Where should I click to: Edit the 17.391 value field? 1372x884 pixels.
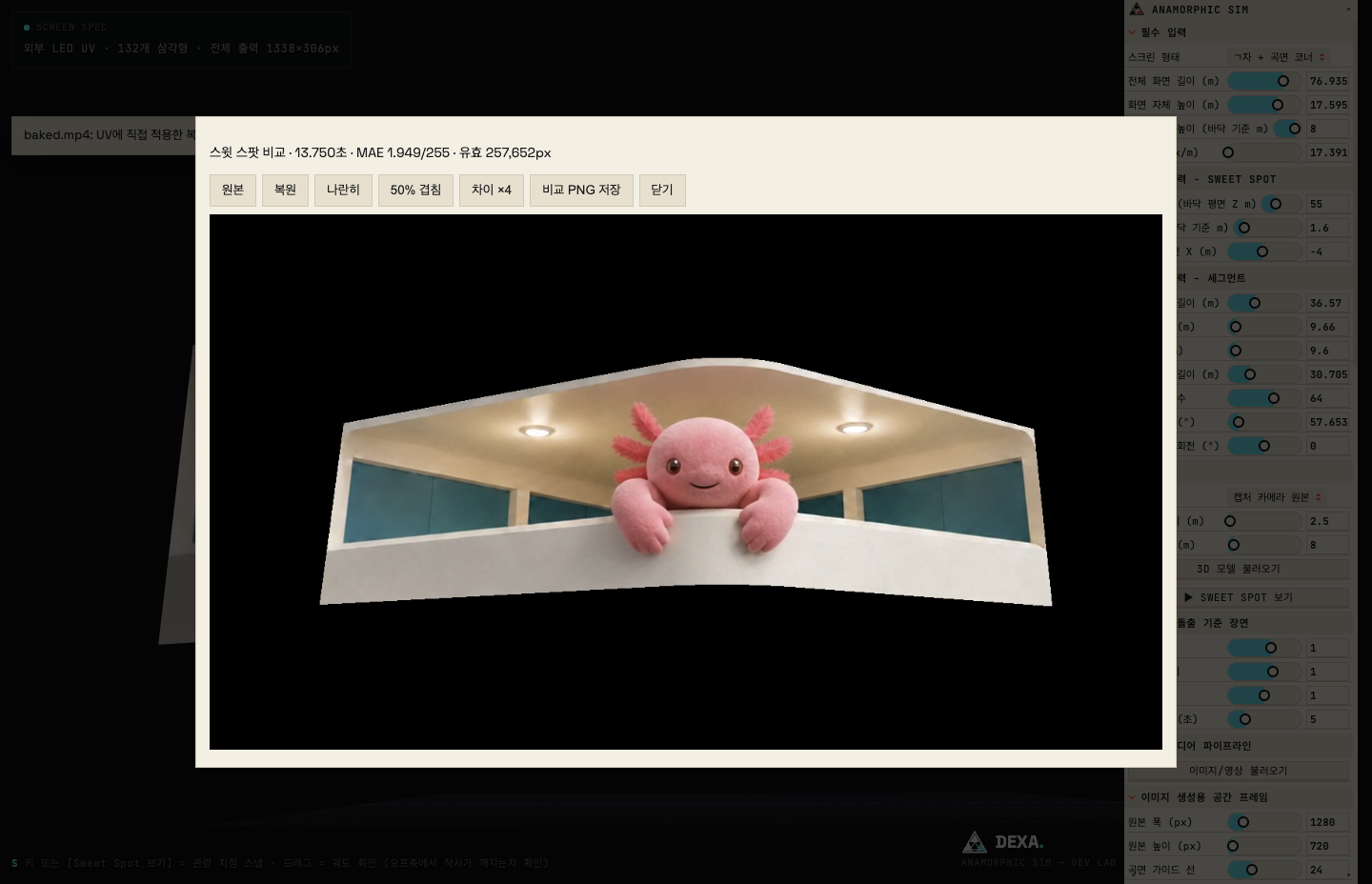1327,152
